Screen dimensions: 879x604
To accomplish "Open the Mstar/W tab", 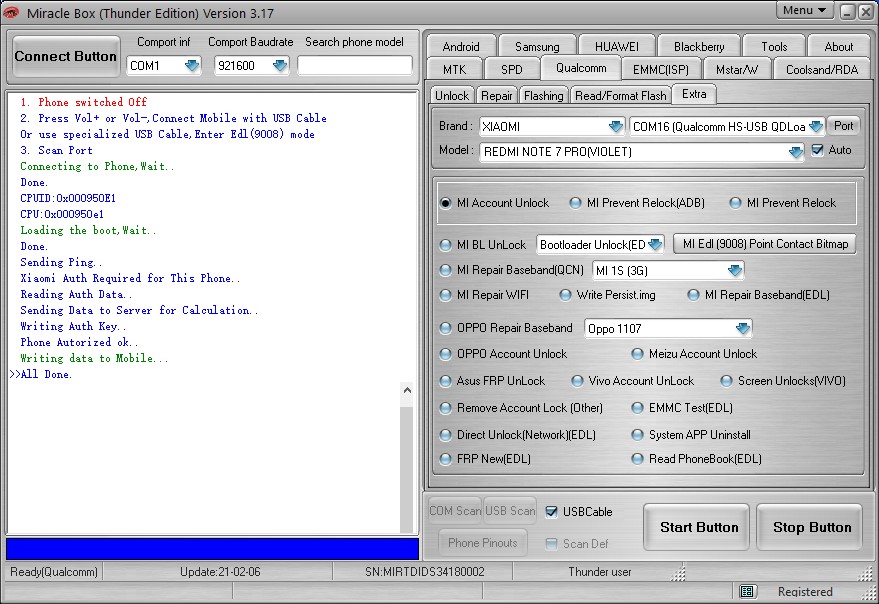I will click(737, 70).
